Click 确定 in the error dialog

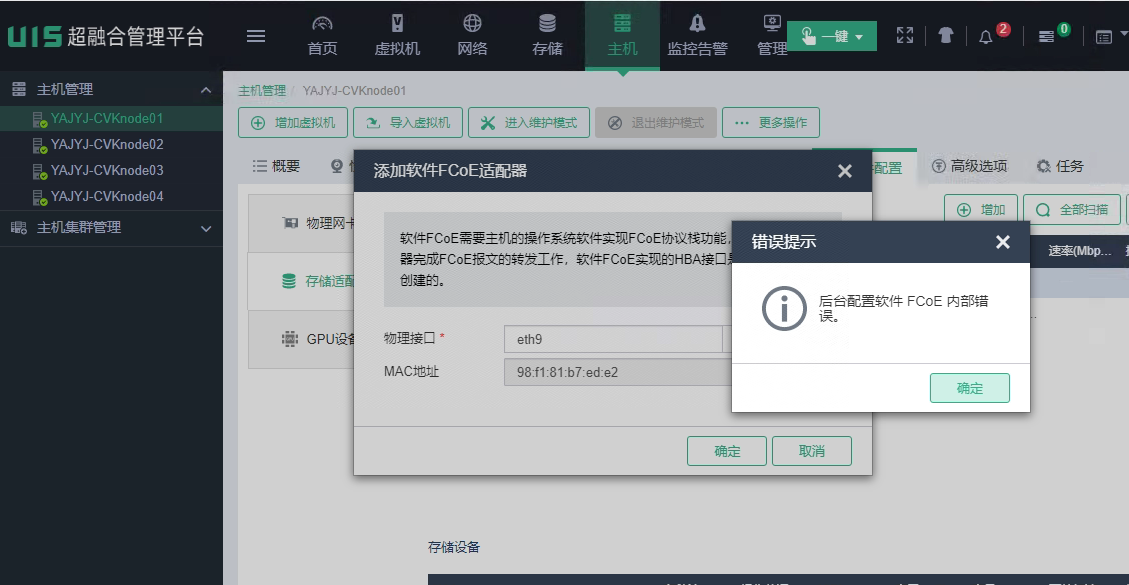(969, 388)
